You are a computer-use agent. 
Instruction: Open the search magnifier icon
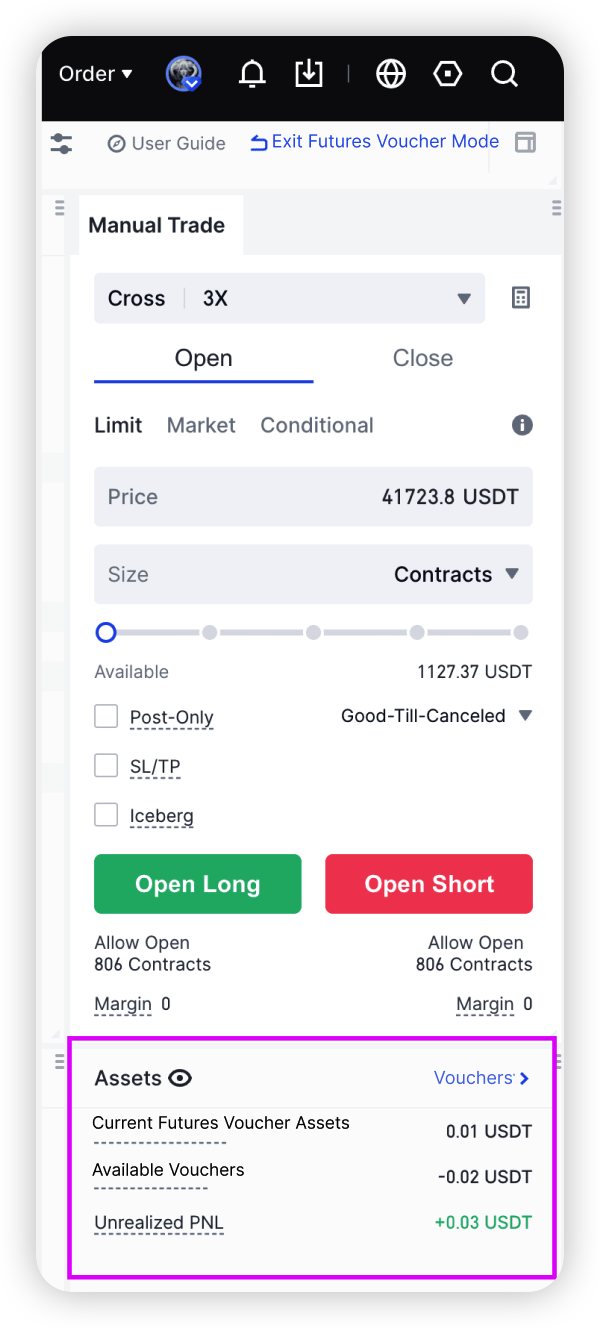(x=504, y=74)
